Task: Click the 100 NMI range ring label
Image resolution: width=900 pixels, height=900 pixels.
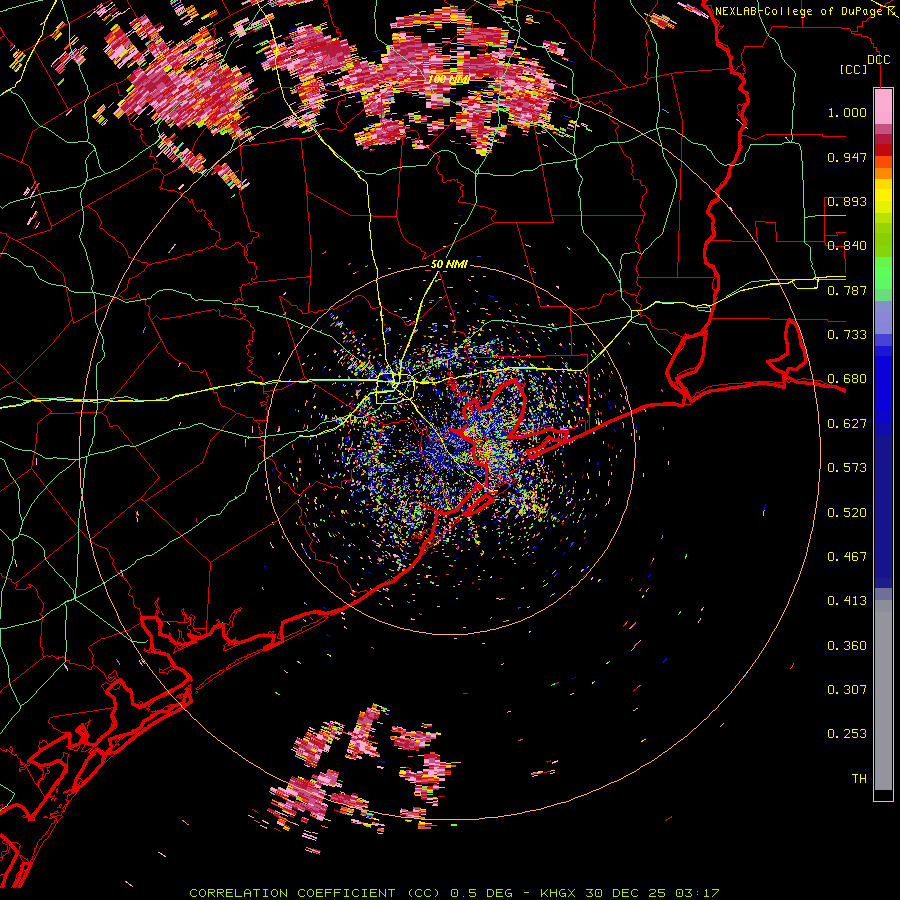Action: (x=449, y=79)
